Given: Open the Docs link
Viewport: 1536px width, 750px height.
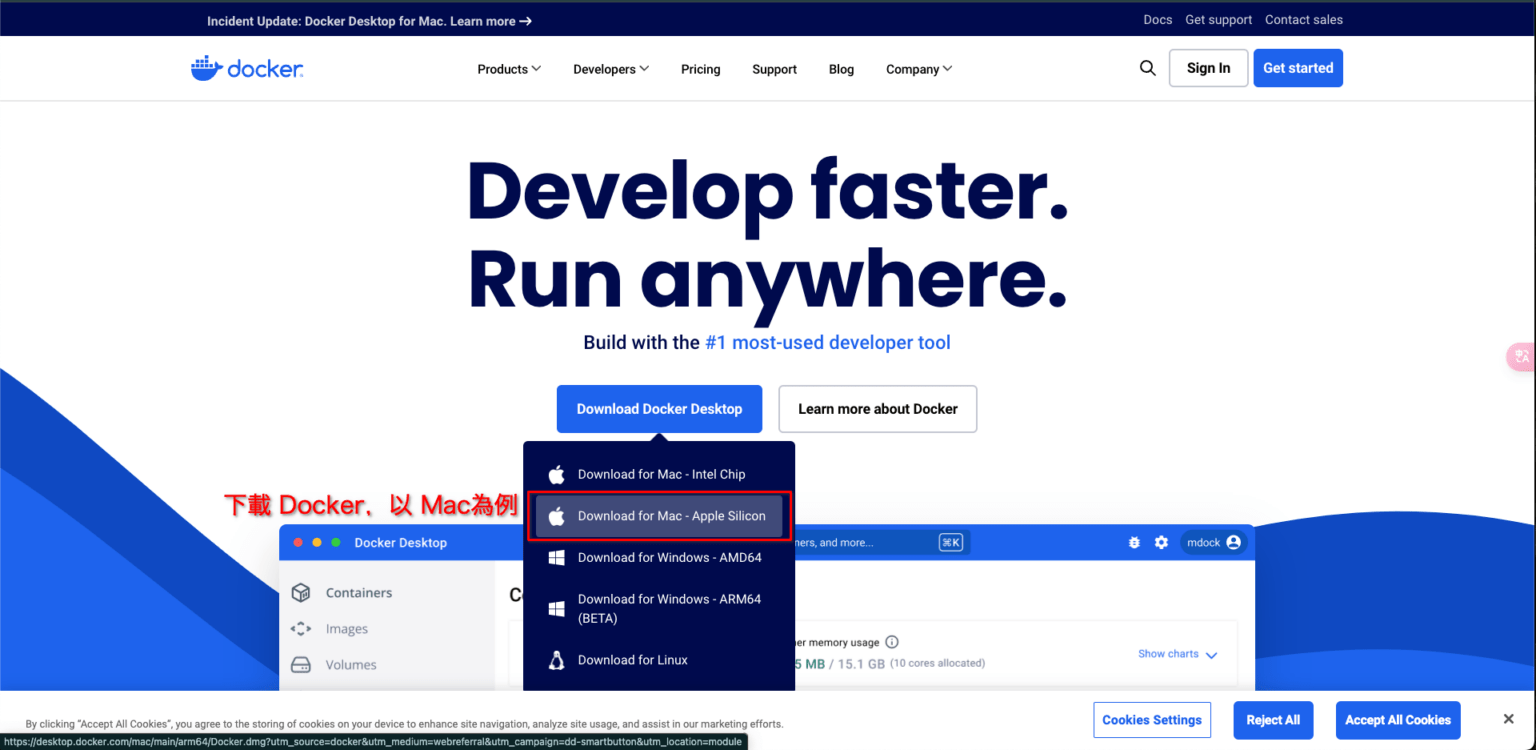Looking at the screenshot, I should click(1158, 20).
